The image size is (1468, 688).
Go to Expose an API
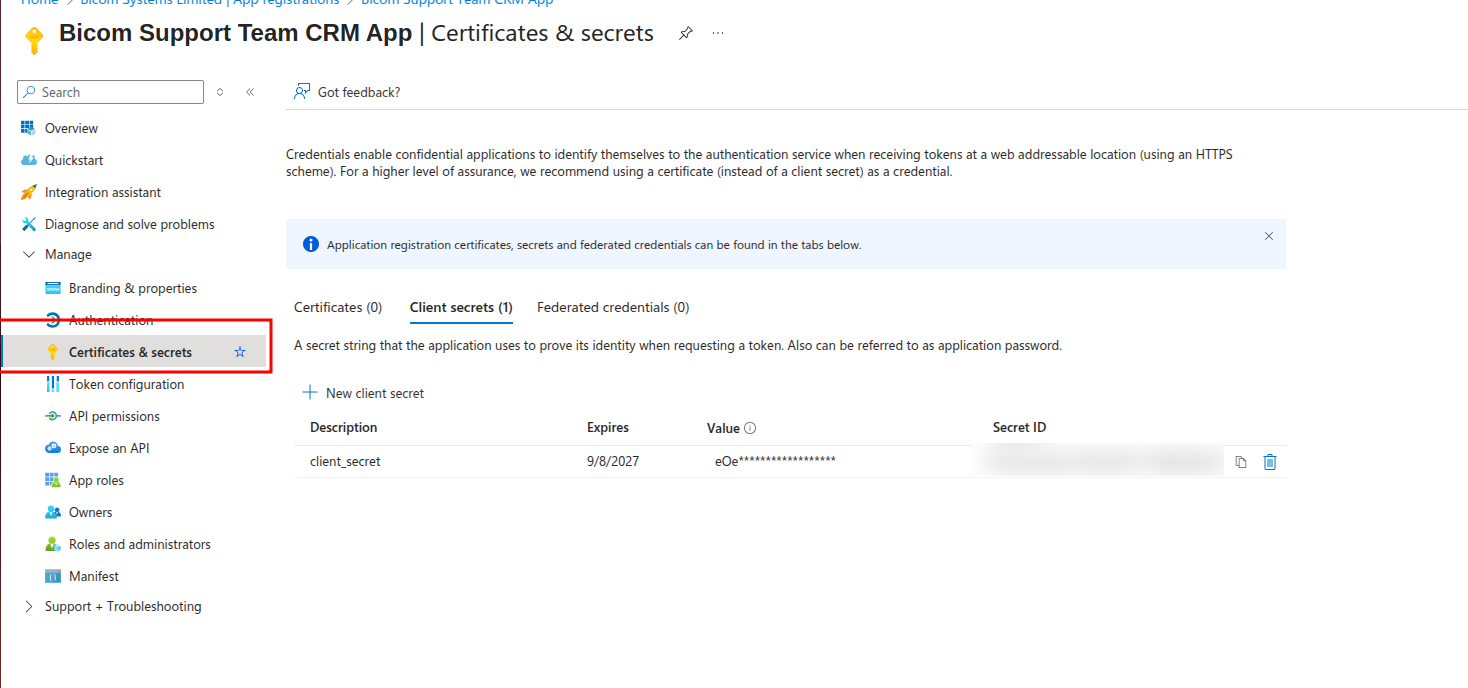[109, 448]
